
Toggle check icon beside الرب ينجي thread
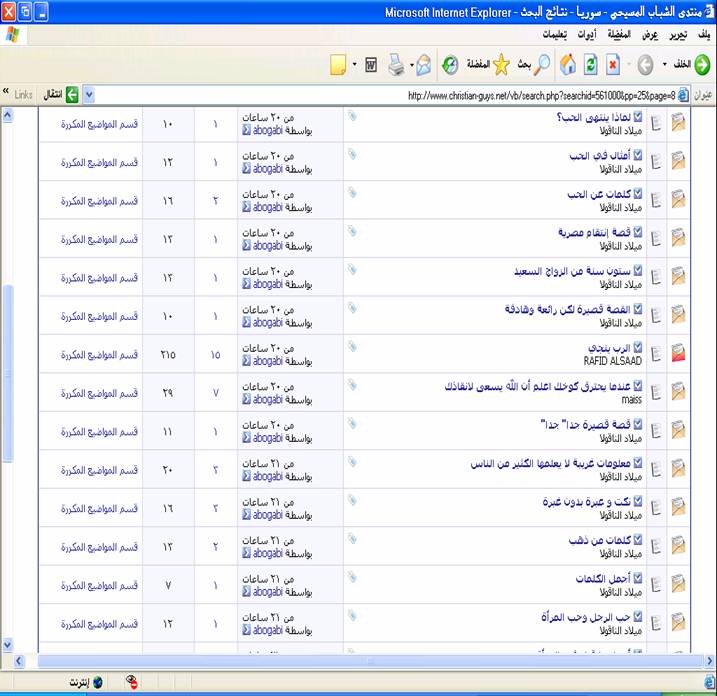point(638,347)
